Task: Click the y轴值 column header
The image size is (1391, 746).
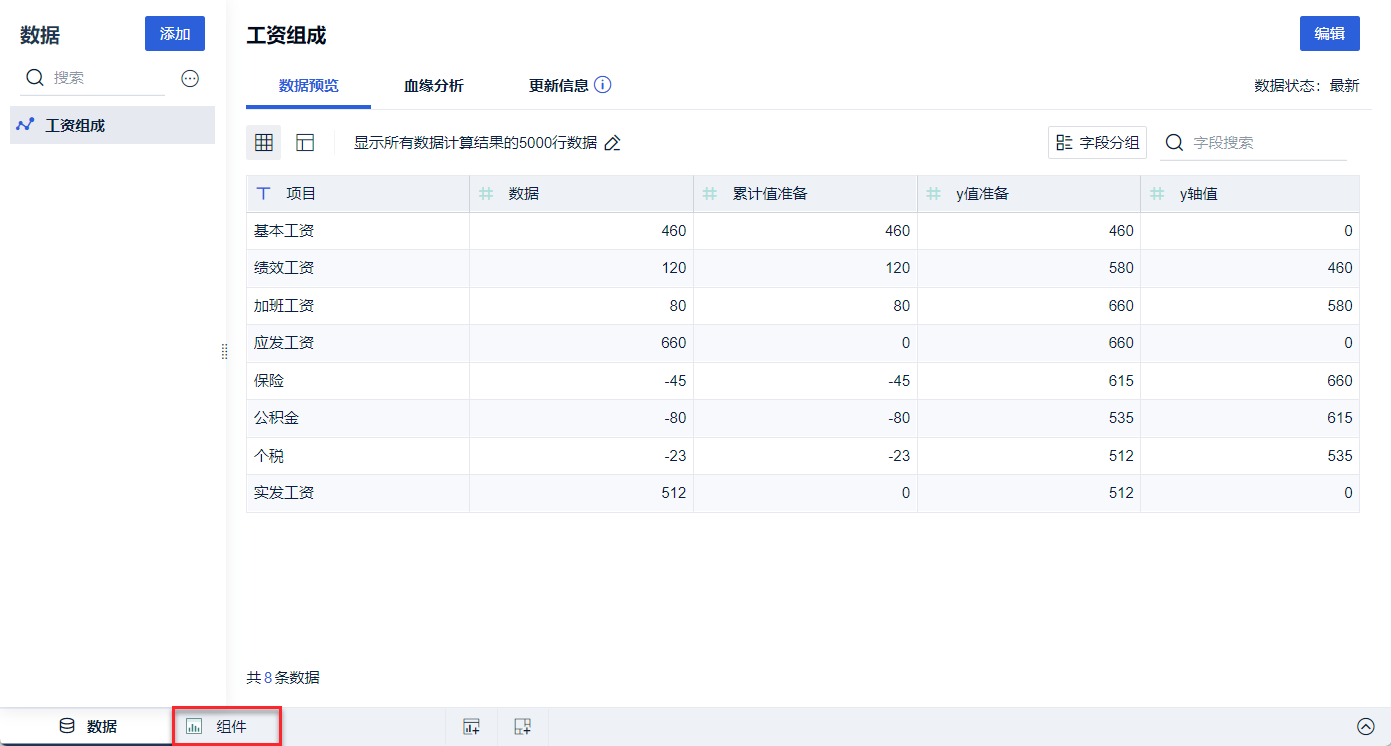Action: (1250, 194)
